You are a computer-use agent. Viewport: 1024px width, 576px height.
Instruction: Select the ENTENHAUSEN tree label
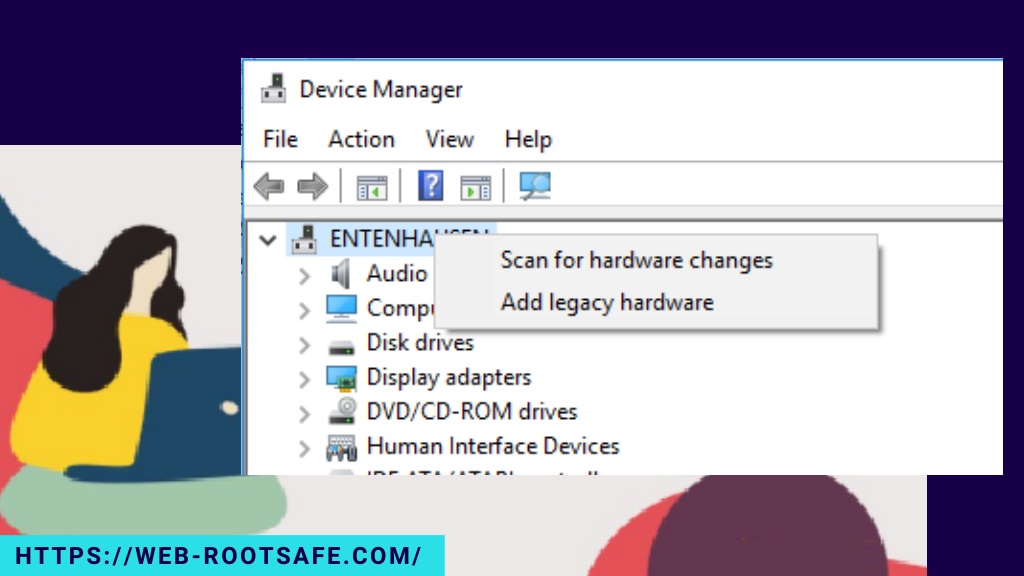click(381, 239)
